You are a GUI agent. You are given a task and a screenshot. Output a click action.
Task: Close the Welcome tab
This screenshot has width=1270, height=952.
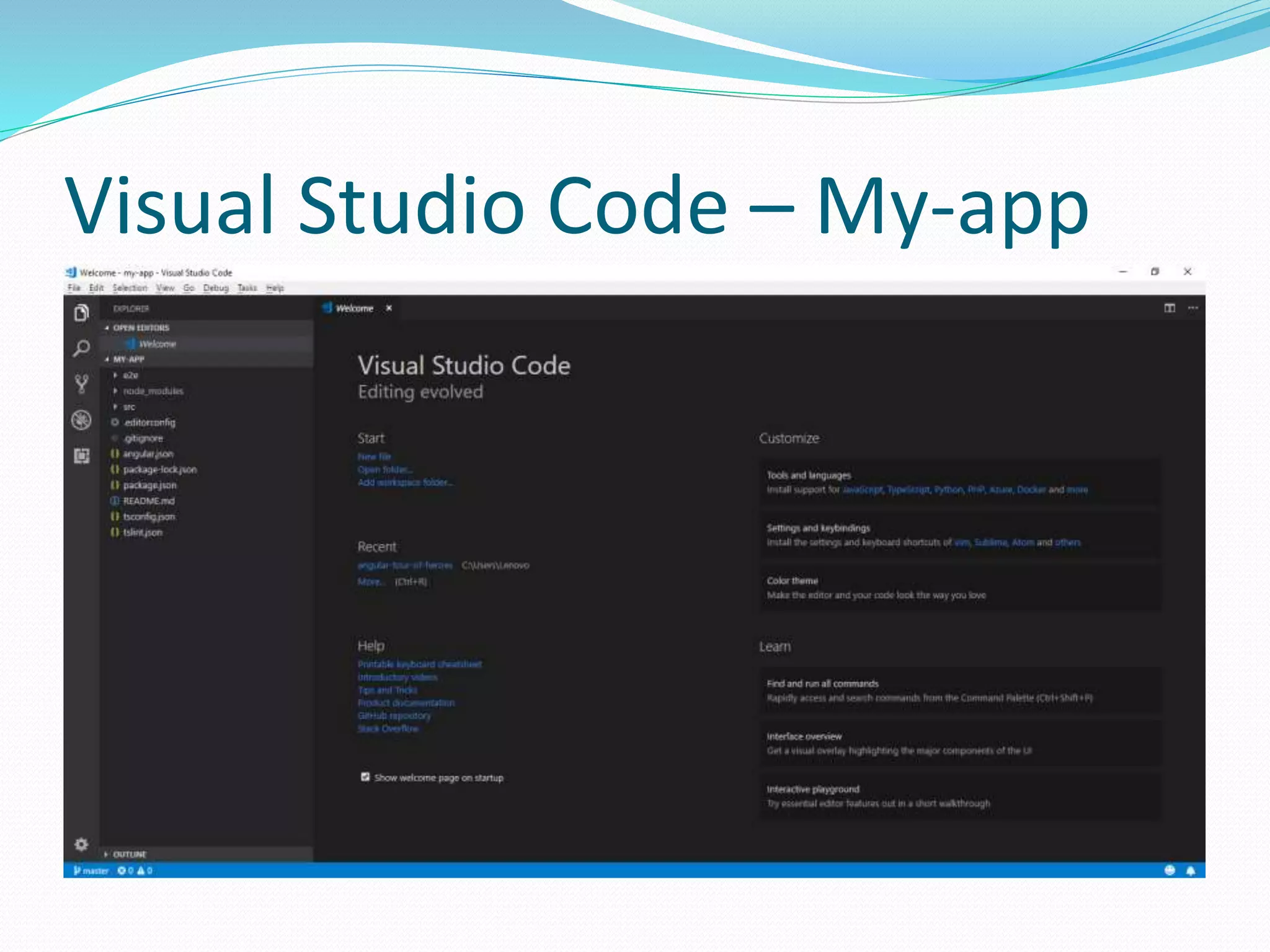click(x=389, y=308)
